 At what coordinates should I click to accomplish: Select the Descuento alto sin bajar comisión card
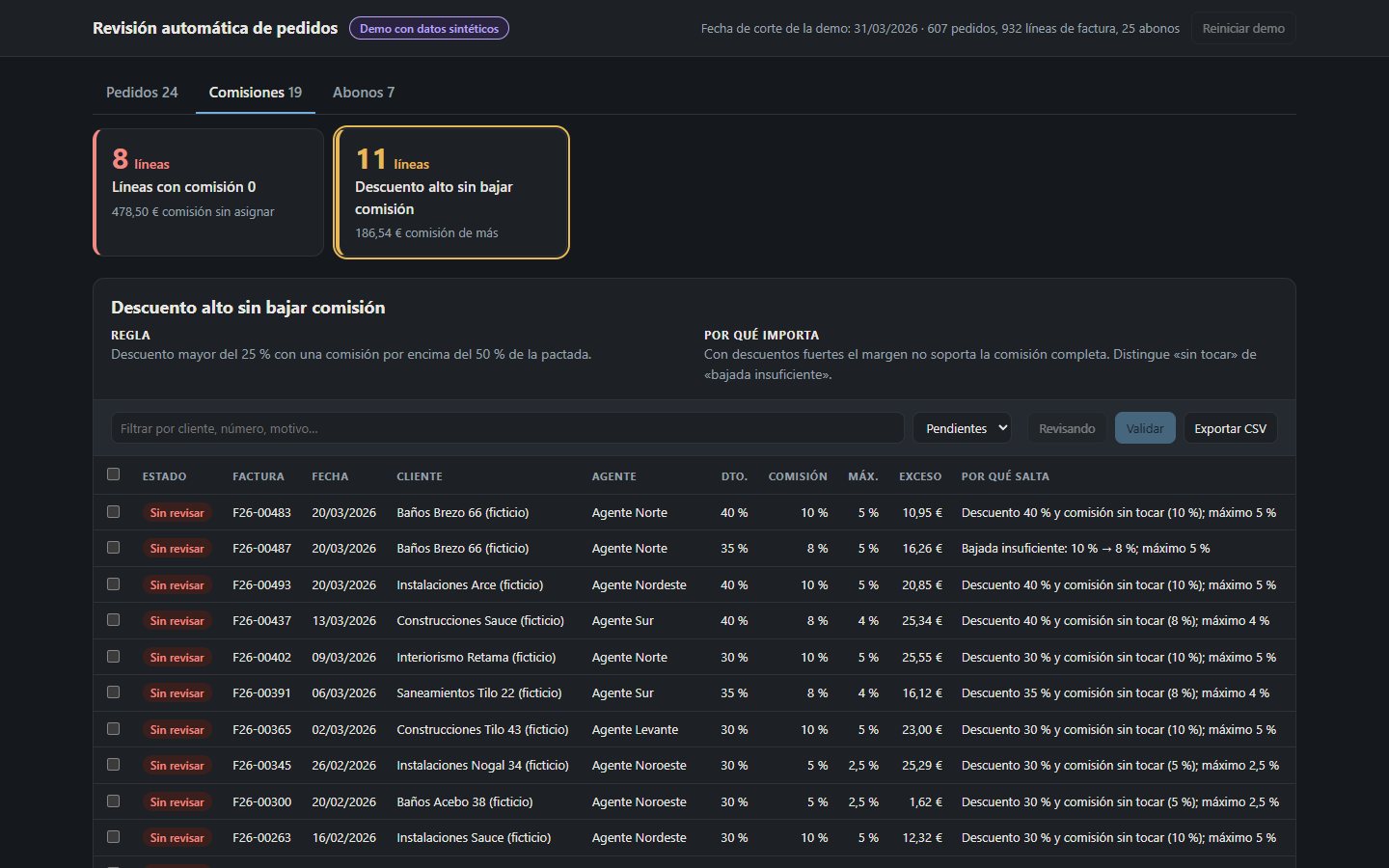pos(451,193)
